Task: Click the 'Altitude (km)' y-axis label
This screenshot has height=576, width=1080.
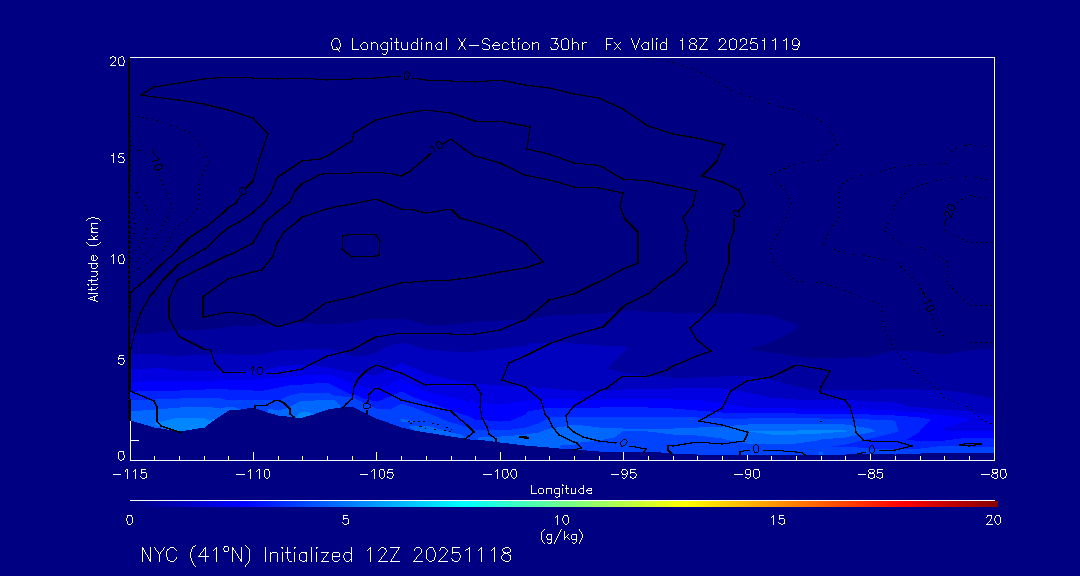Action: point(93,259)
